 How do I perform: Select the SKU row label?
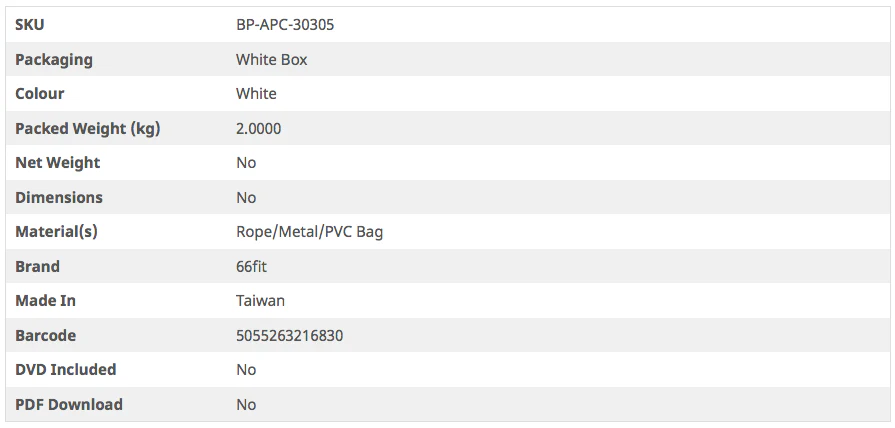pyautogui.click(x=30, y=25)
